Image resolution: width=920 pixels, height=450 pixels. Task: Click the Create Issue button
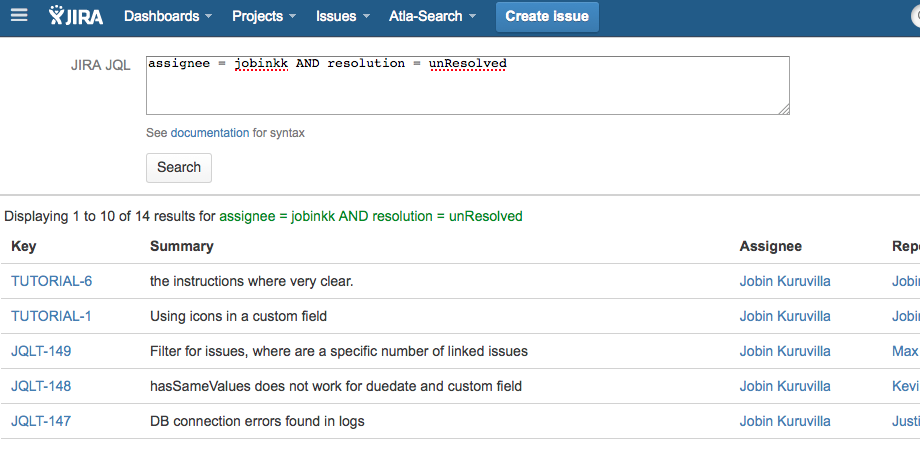pos(547,16)
